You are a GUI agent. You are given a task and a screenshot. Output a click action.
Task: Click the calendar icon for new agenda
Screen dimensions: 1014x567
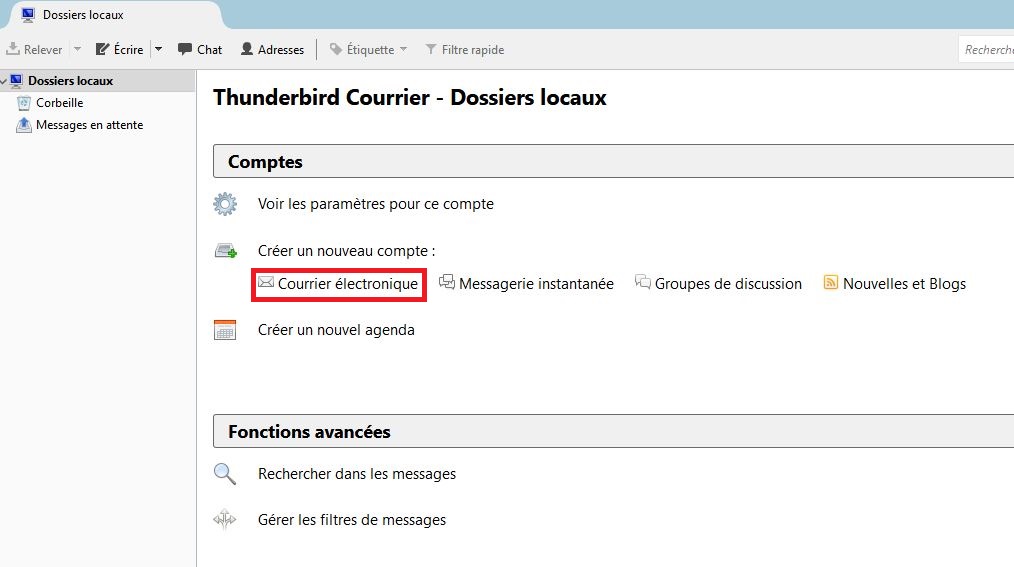pos(225,330)
